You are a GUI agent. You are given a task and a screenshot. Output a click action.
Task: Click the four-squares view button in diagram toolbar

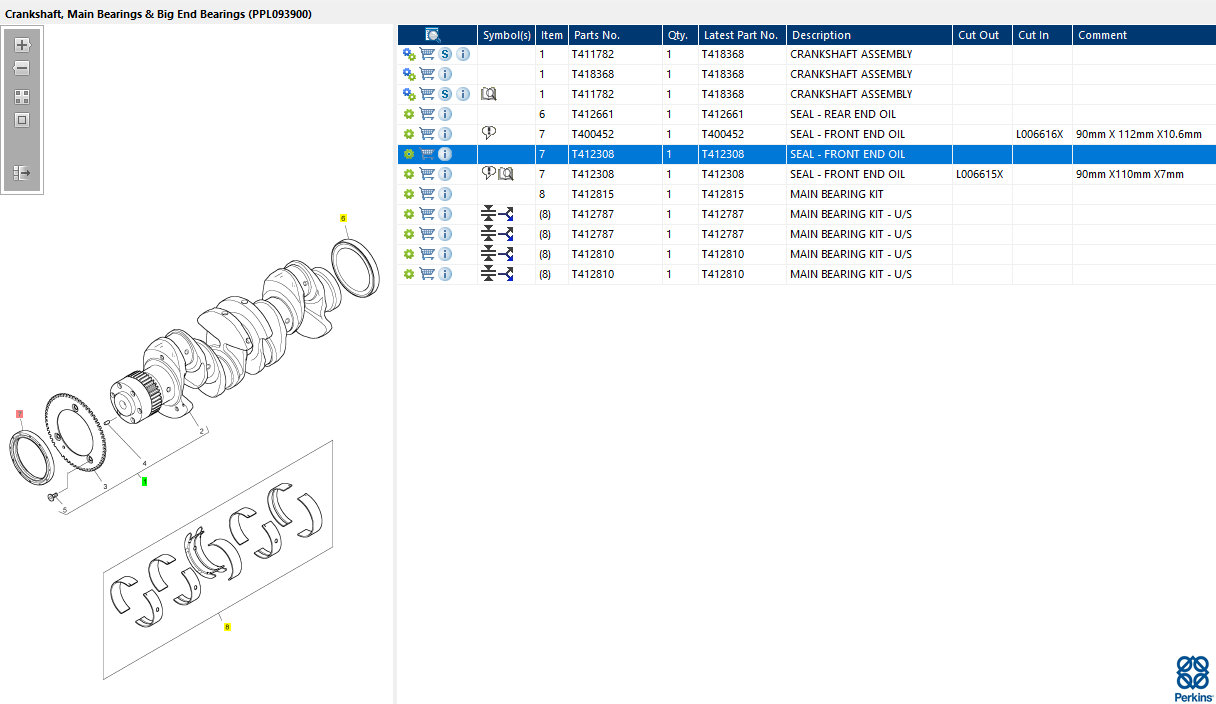tap(22, 97)
